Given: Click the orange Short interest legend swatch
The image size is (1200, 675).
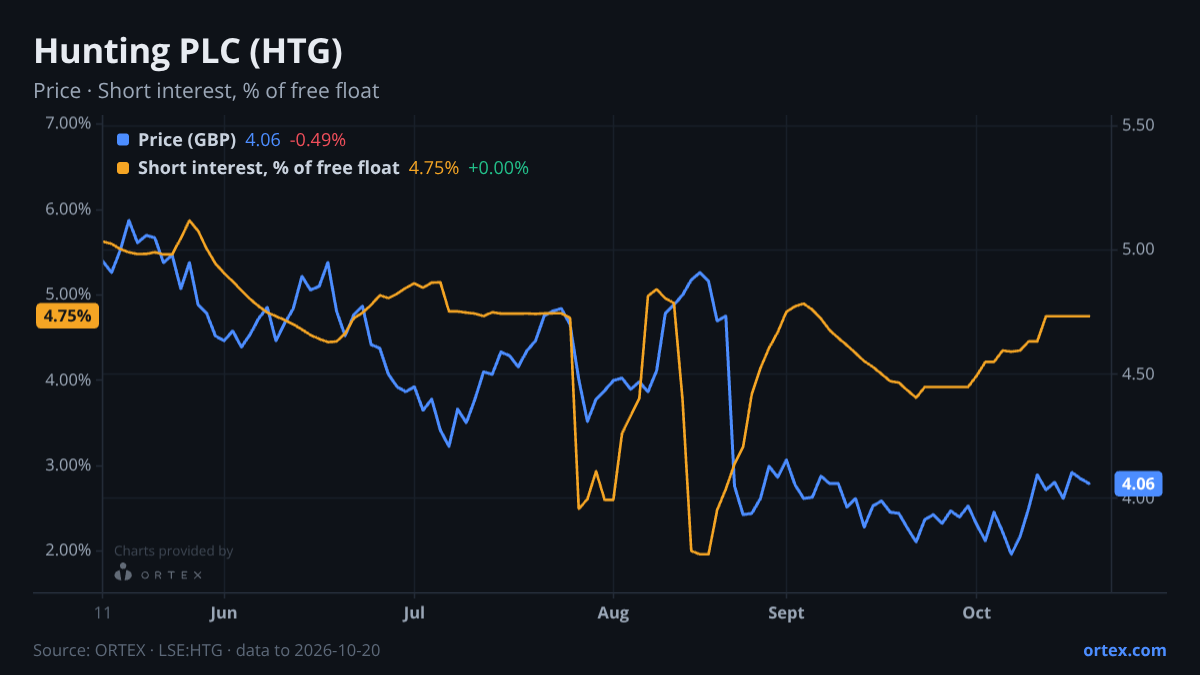Looking at the screenshot, I should 123,168.
